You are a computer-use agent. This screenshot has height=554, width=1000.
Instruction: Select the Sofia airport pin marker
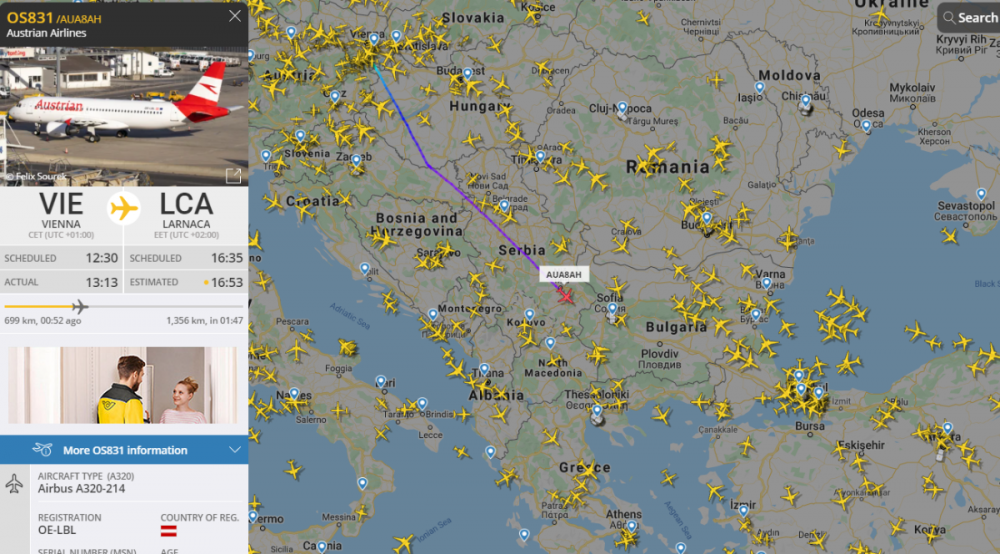coord(612,309)
